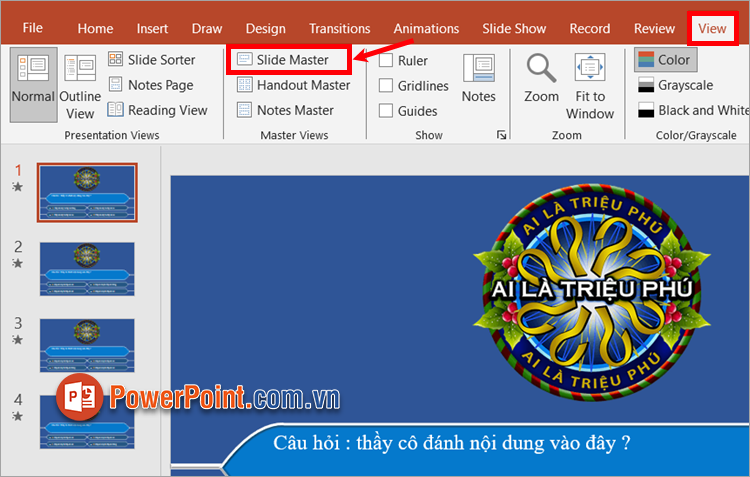Open Handout Master view
The height and width of the screenshot is (477, 750).
(x=294, y=85)
